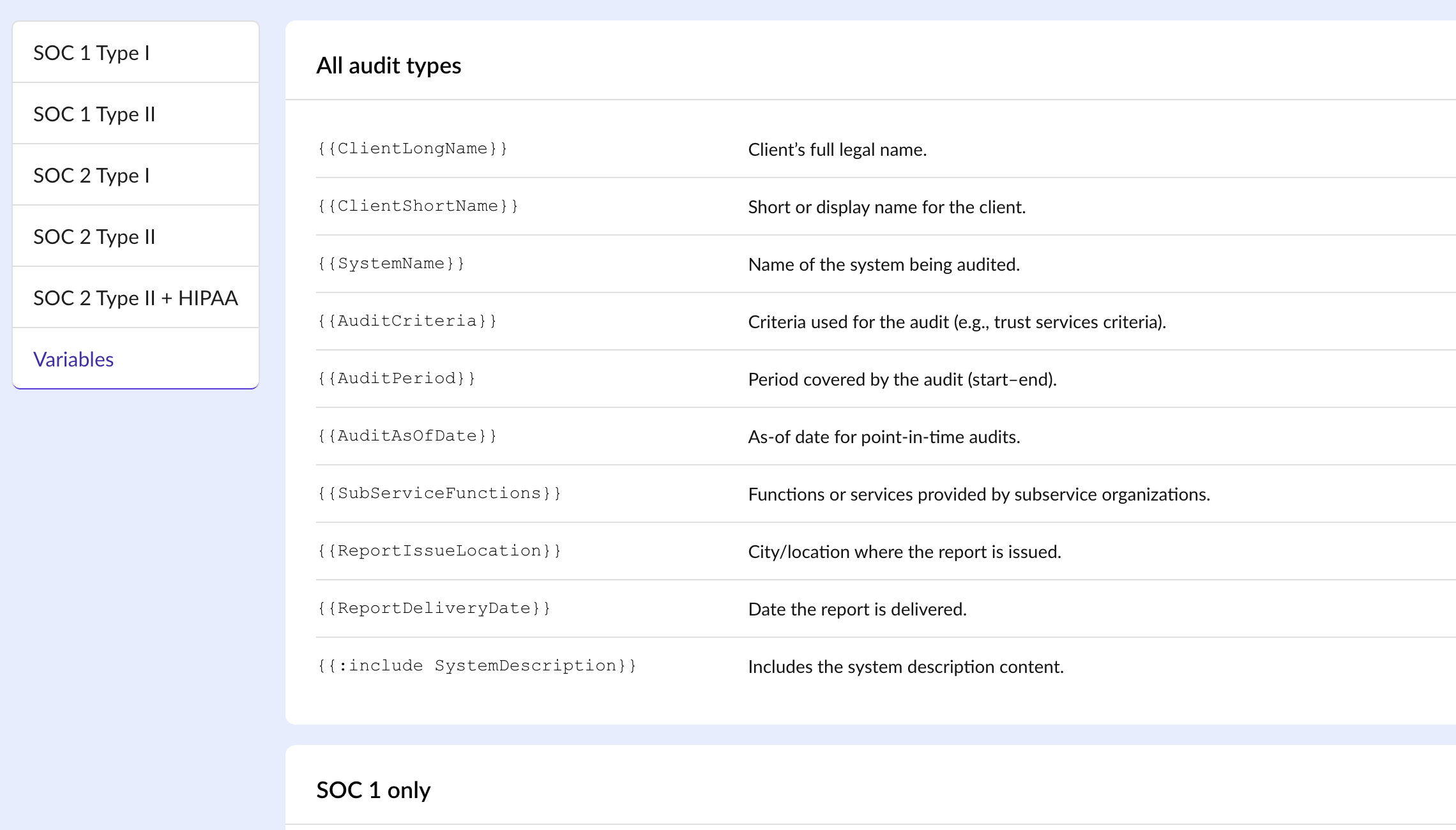Viewport: 1456px width, 830px height.
Task: Click the SOC 1 only section heading
Action: click(x=373, y=790)
